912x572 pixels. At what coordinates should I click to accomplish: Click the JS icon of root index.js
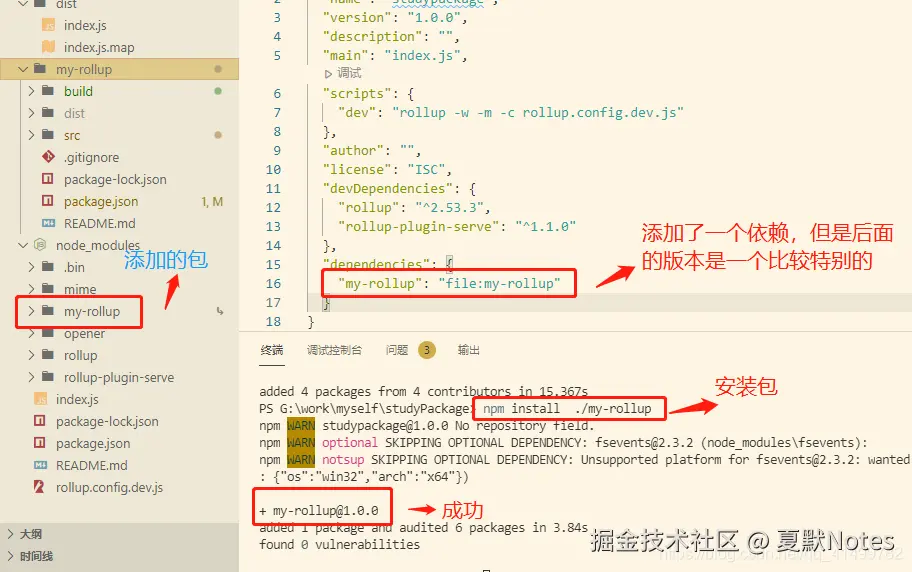pyautogui.click(x=40, y=399)
